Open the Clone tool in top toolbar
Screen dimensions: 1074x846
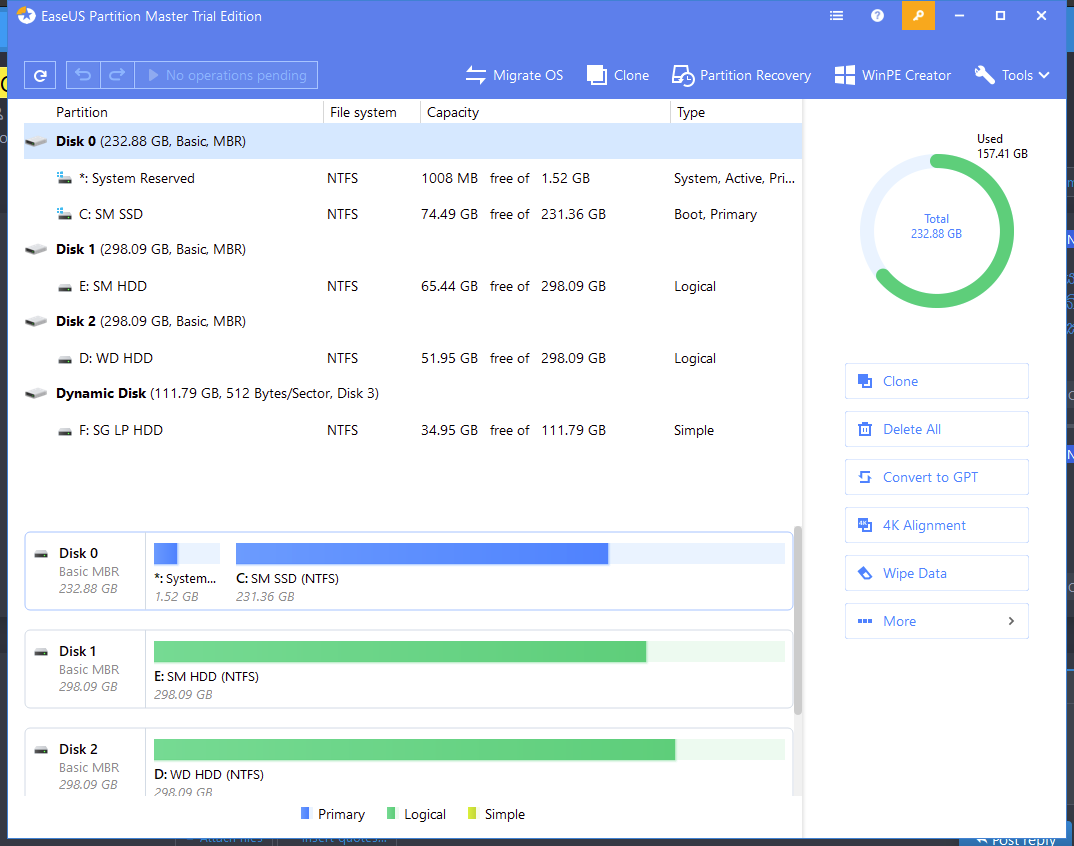point(618,75)
